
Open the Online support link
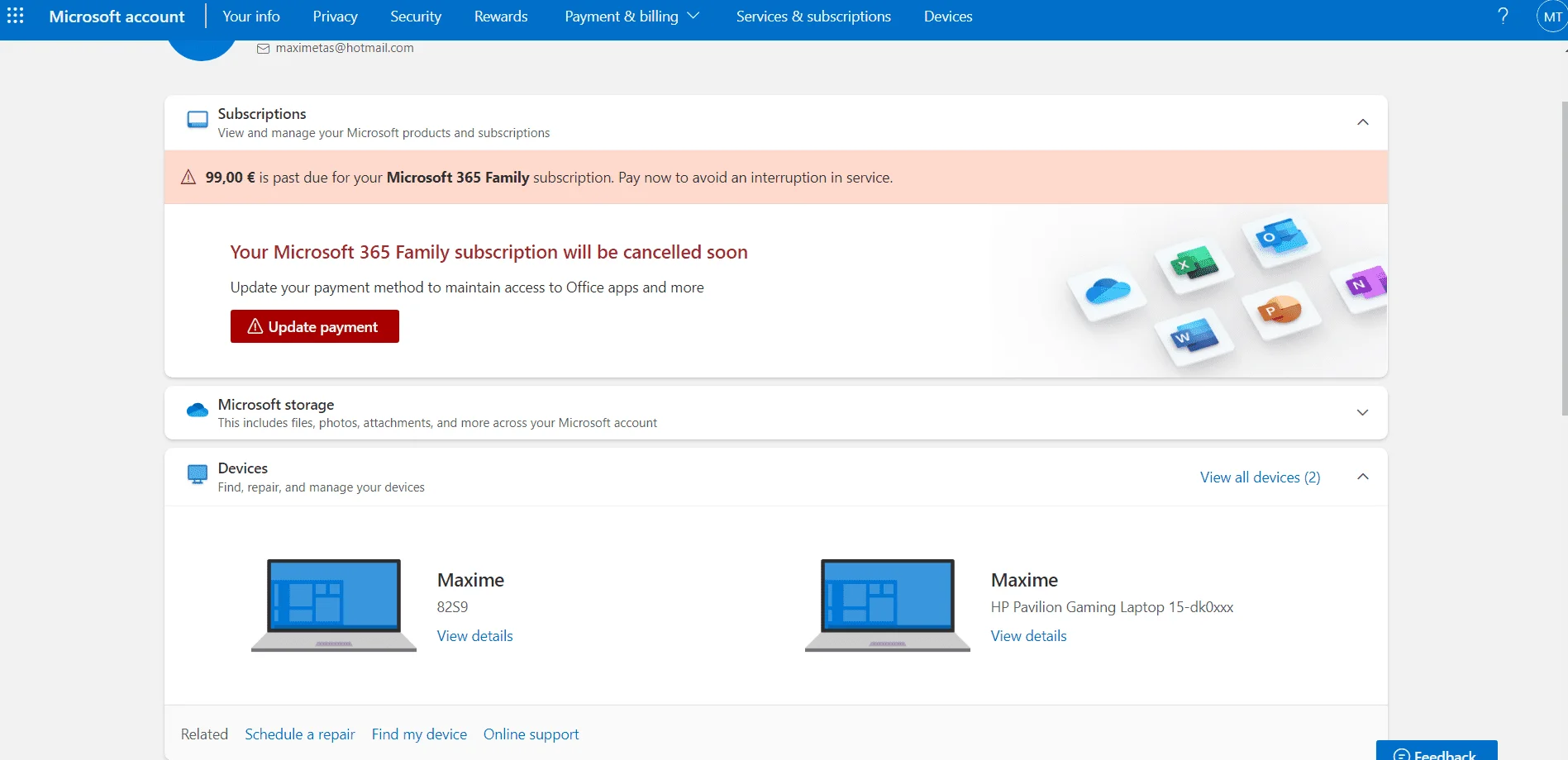pos(531,734)
